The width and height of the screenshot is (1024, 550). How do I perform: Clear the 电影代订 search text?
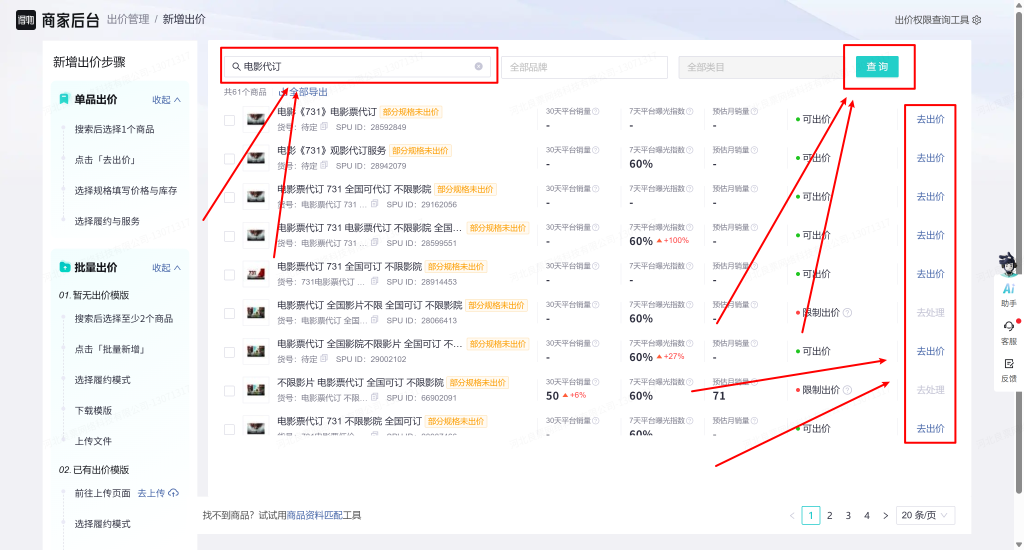pos(479,67)
